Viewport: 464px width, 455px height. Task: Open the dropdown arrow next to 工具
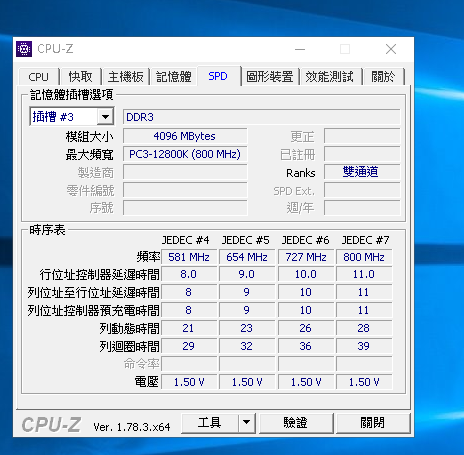(x=247, y=423)
